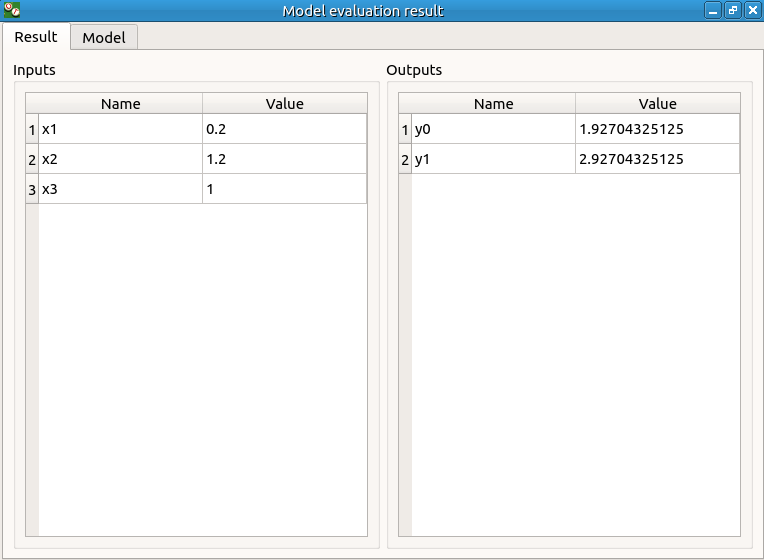Click the application icon in title bar
Viewport: 764px width, 560px height.
(x=13, y=10)
